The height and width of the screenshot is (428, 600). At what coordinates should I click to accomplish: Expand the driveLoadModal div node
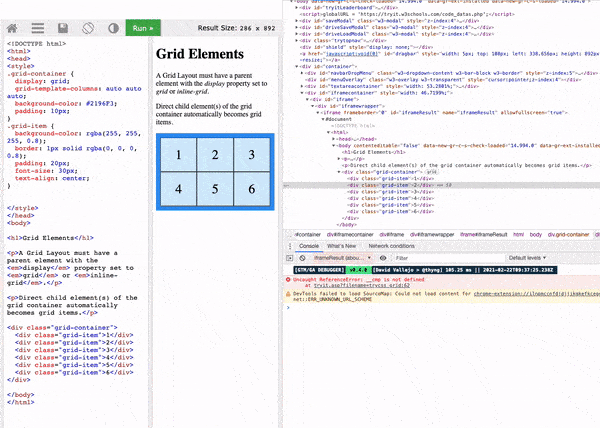point(297,34)
